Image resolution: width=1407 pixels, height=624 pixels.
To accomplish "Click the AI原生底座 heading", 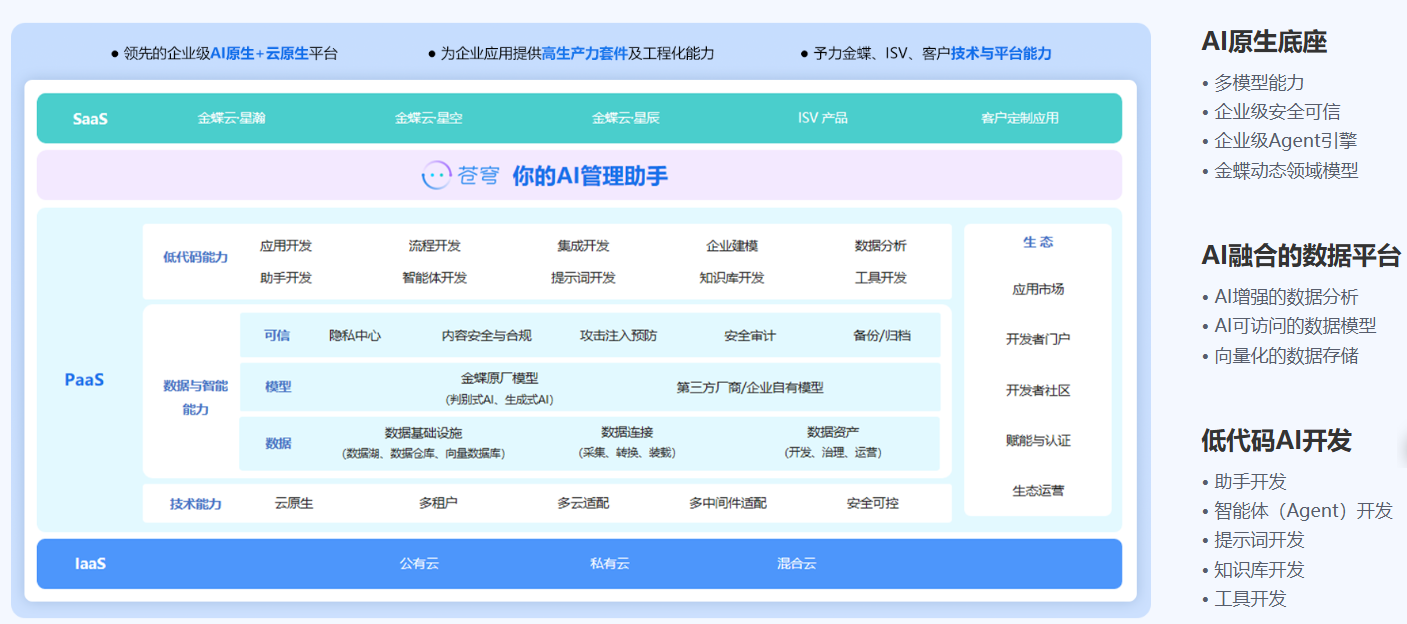I will (x=1264, y=42).
